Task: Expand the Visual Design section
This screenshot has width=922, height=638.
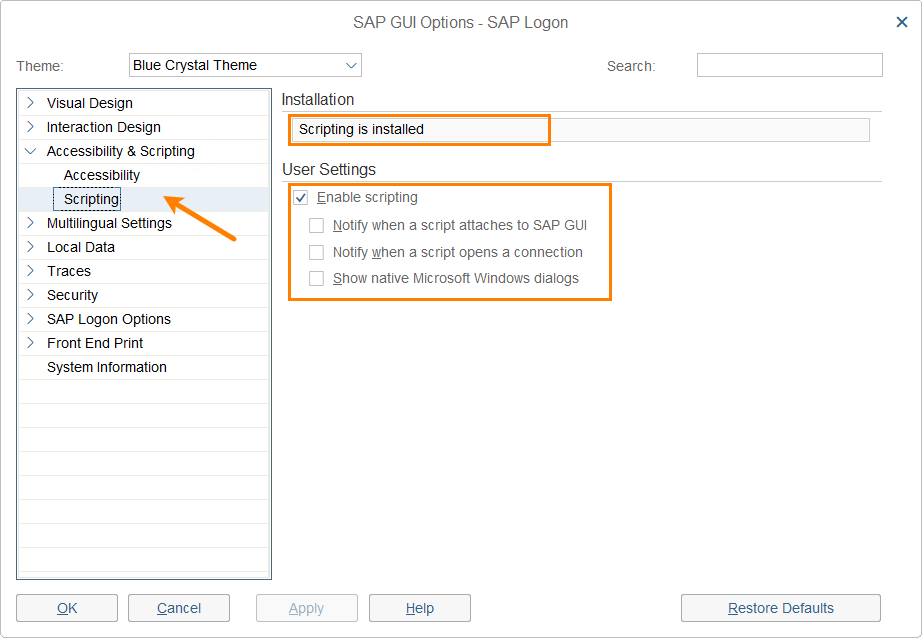Action: (31, 102)
